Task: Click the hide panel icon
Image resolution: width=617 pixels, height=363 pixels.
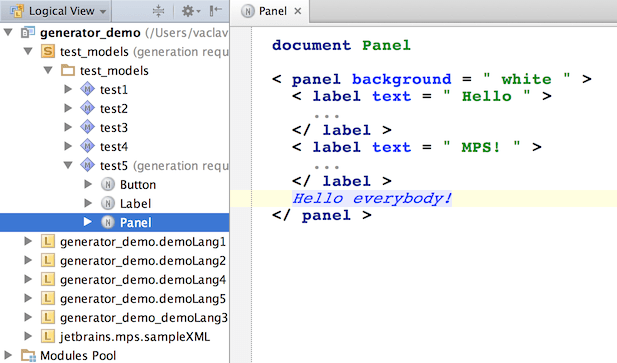Action: pos(216,11)
